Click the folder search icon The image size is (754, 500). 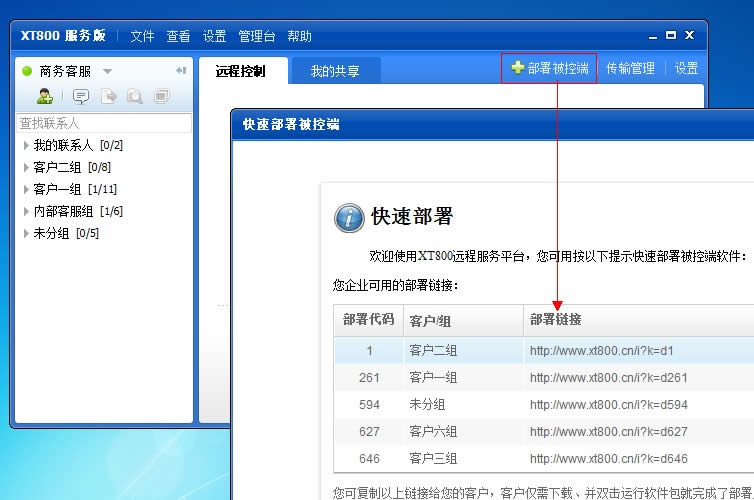(135, 97)
